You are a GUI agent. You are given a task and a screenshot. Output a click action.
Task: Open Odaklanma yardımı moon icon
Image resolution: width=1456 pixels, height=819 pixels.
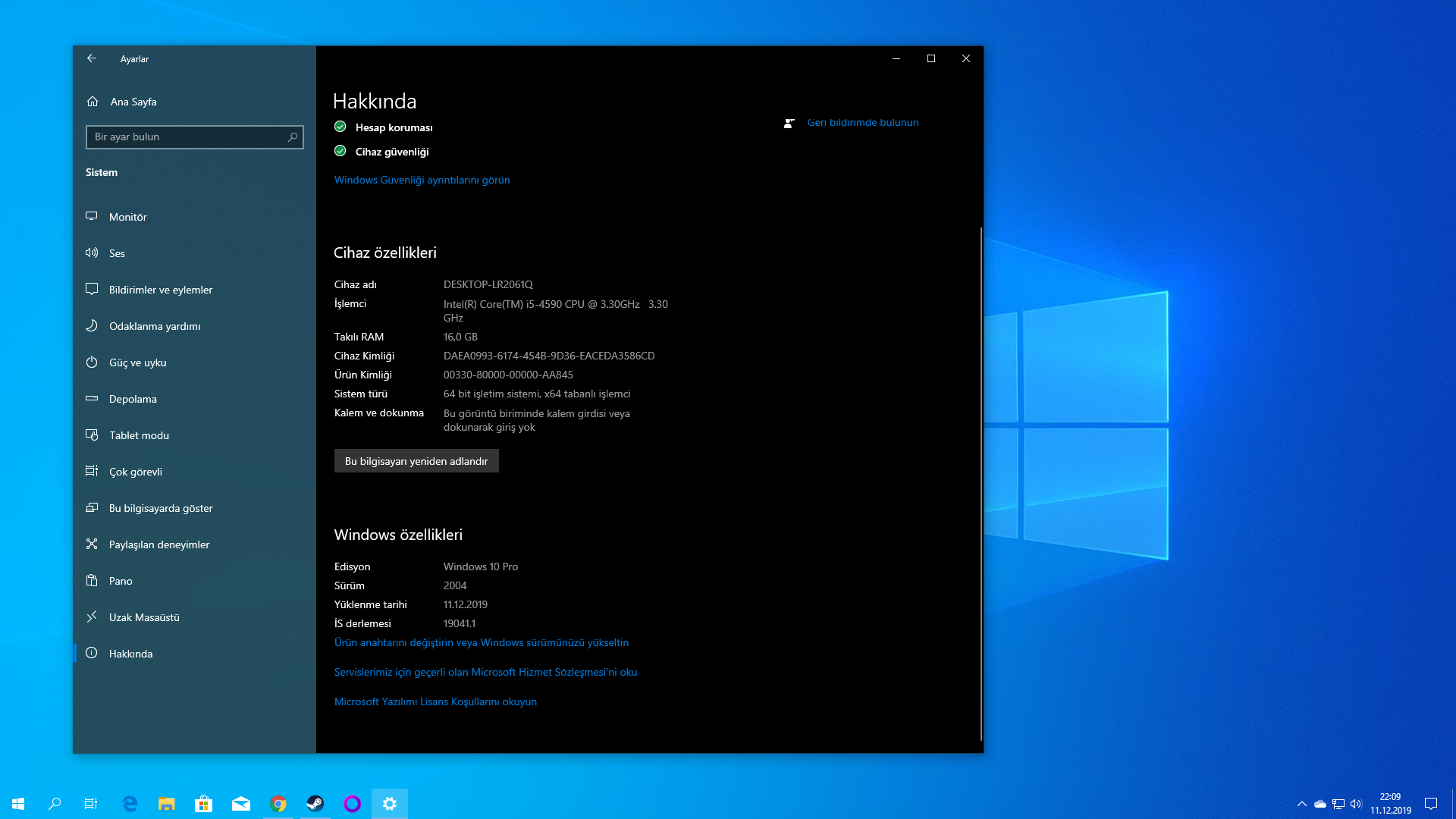92,326
